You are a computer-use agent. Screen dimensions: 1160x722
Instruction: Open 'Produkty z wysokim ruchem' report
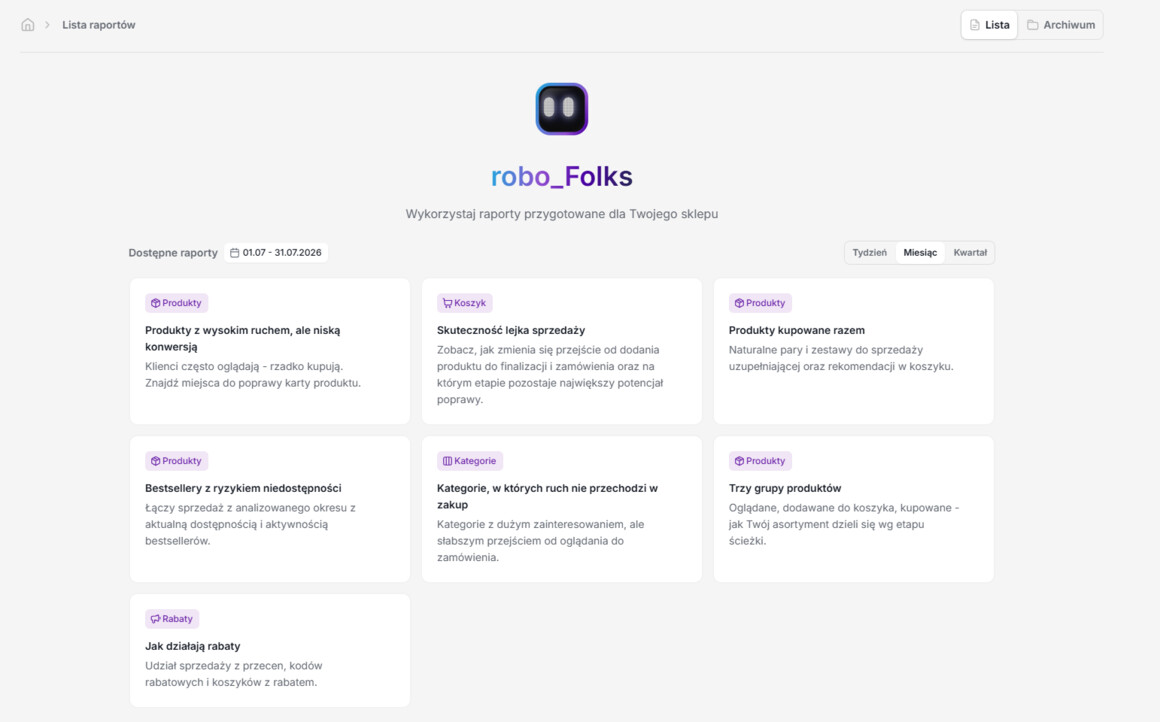click(x=270, y=351)
